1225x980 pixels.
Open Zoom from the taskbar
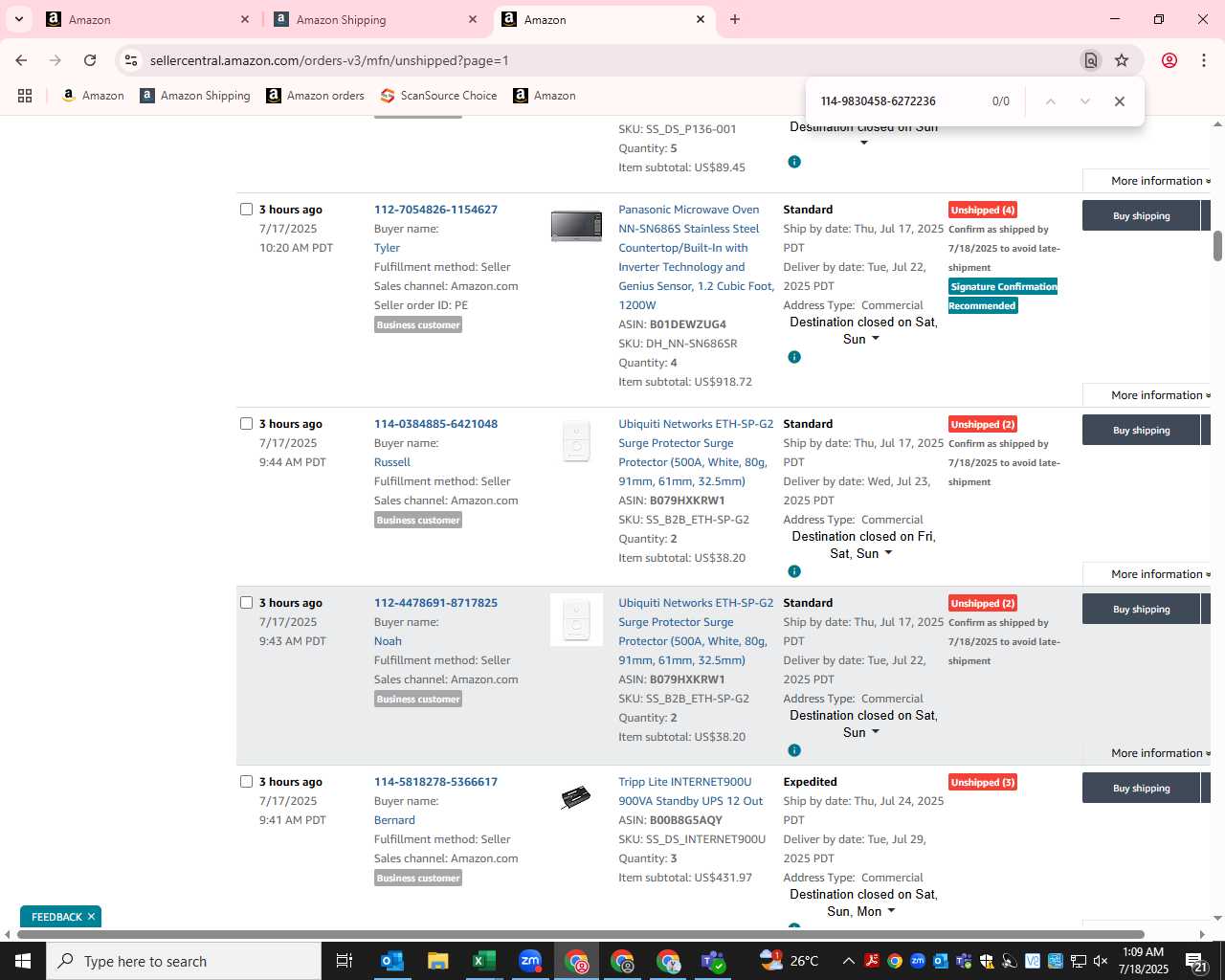[x=530, y=961]
